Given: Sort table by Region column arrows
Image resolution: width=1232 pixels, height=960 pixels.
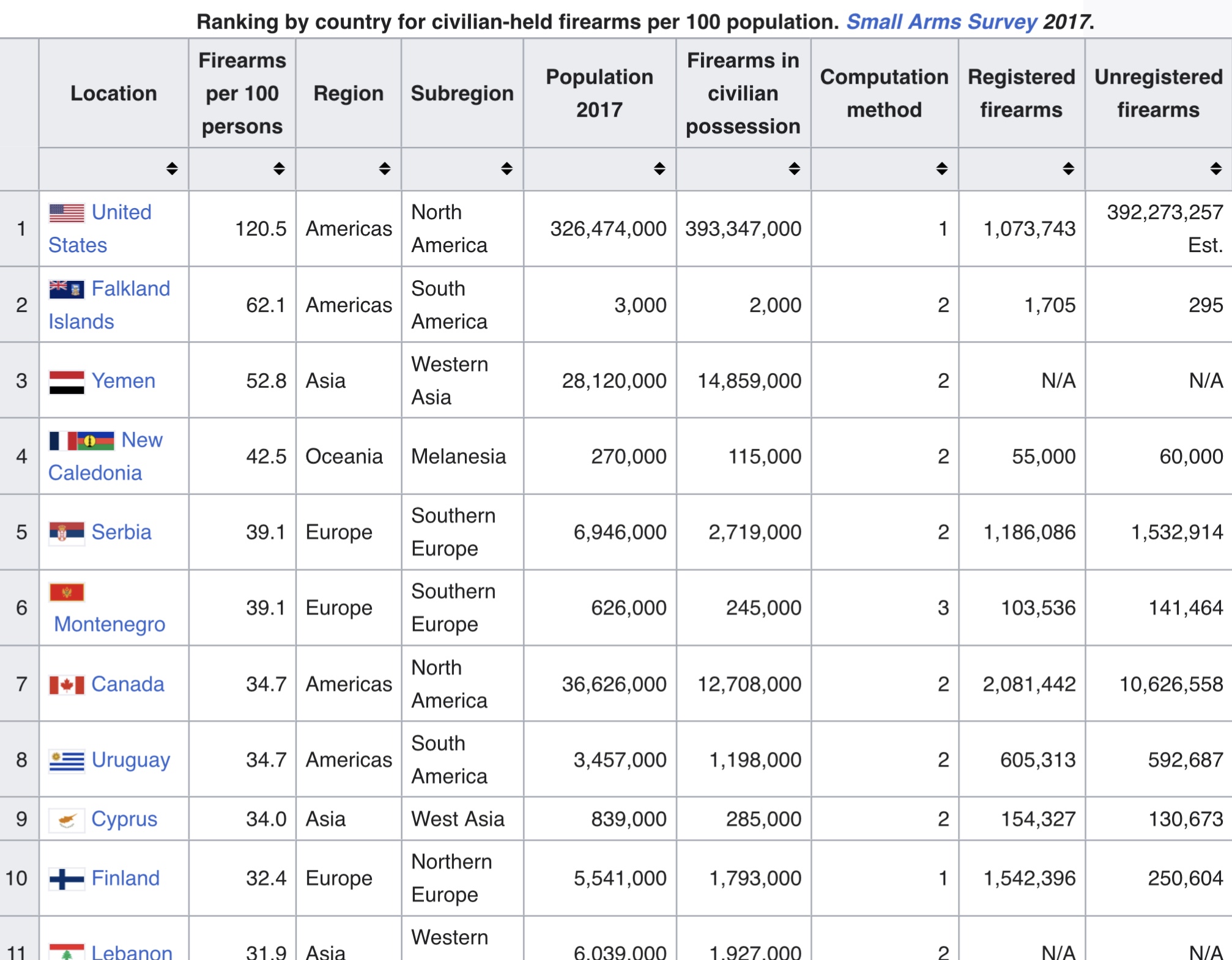Looking at the screenshot, I should click(384, 169).
